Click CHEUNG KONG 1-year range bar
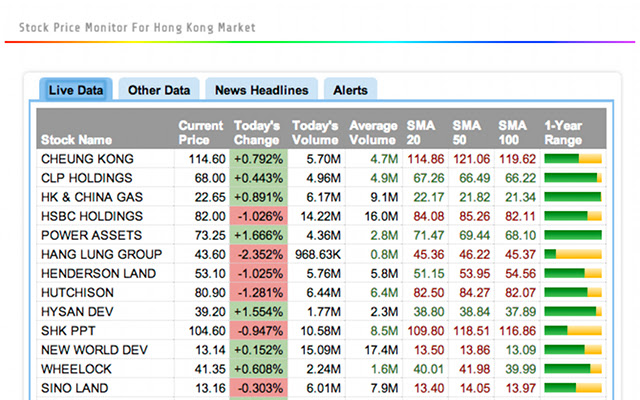Screen dimensions: 640x400 (x=573, y=158)
